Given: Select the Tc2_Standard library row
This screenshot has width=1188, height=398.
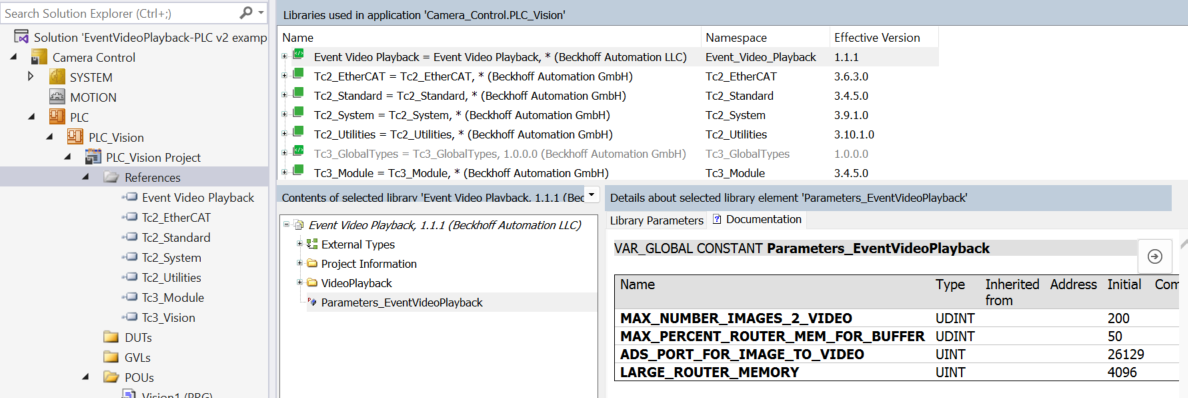Looking at the screenshot, I should click(608, 96).
